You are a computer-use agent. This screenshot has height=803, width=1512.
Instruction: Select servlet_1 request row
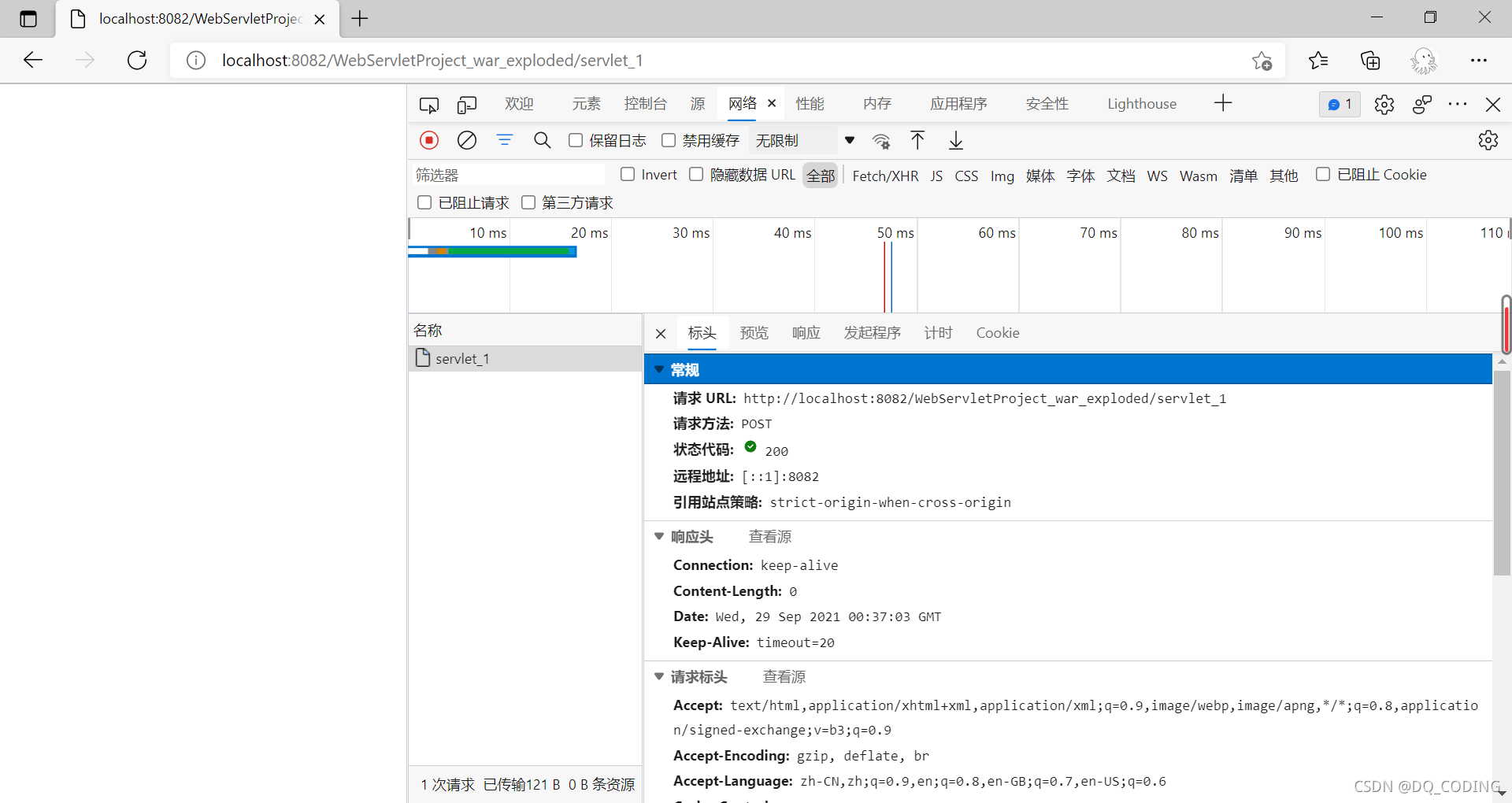[525, 359]
